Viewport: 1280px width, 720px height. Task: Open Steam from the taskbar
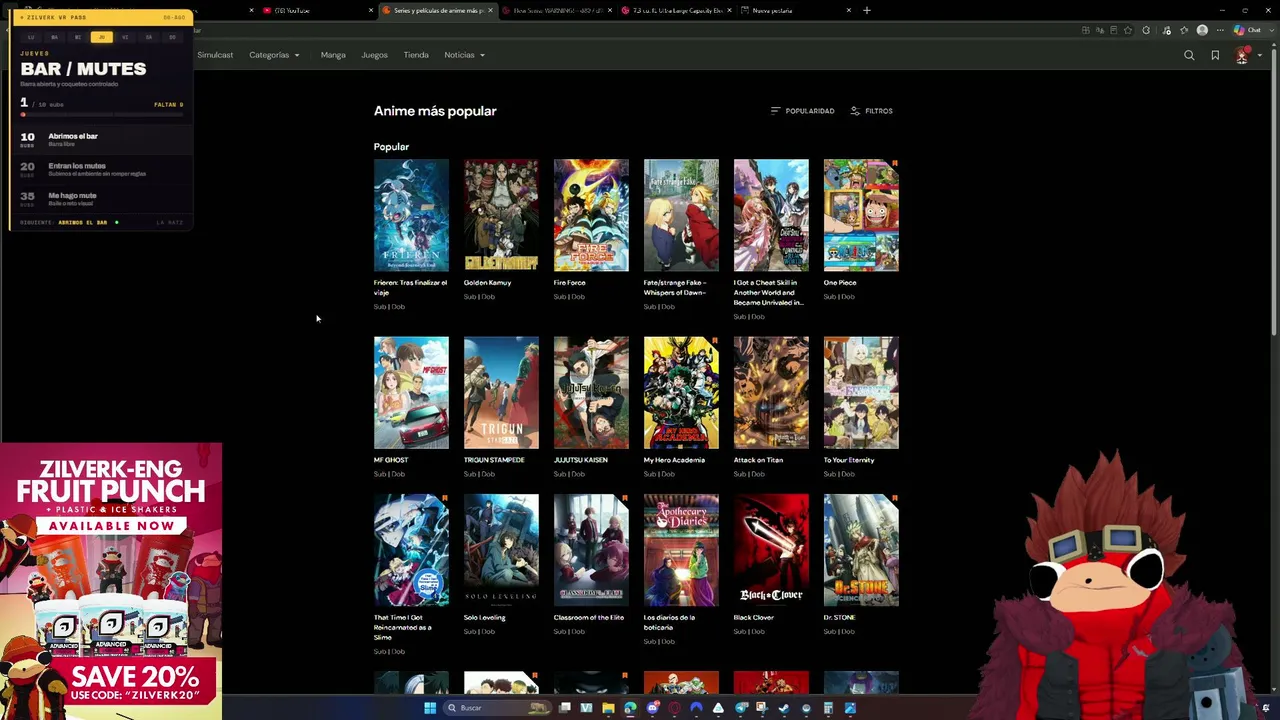coord(784,708)
